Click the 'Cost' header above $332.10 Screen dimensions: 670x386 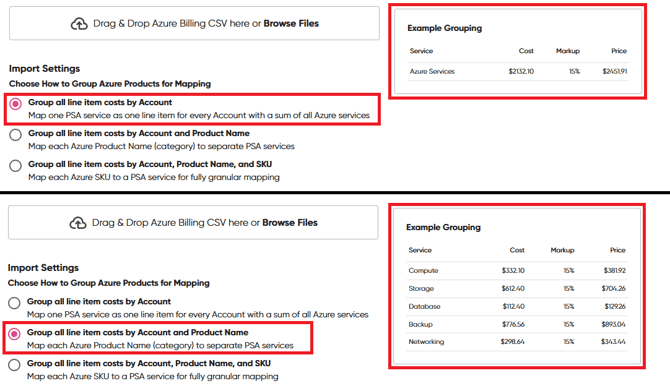click(517, 250)
